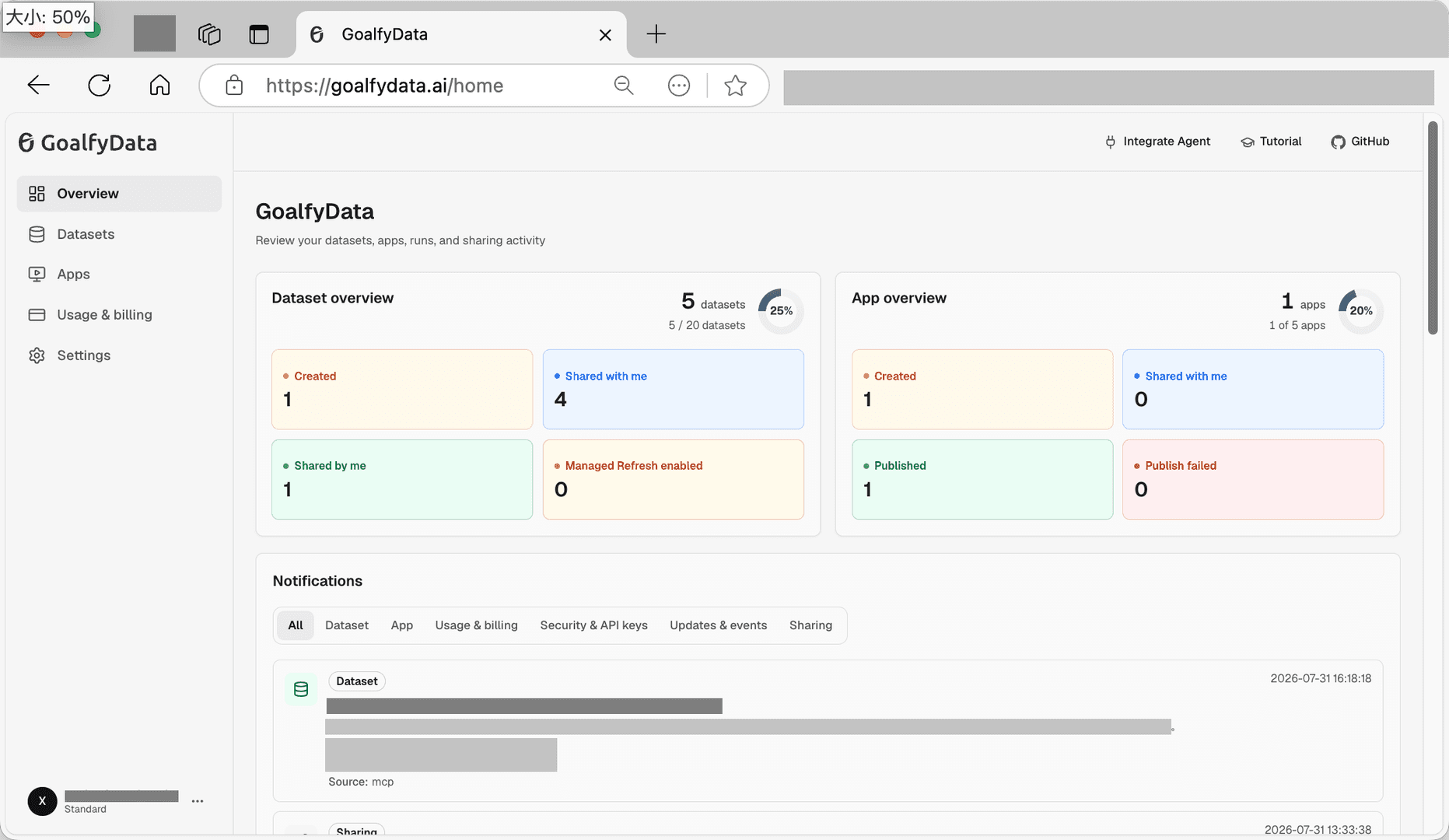Bookmark the page with the star icon
1449x840 pixels.
735,85
